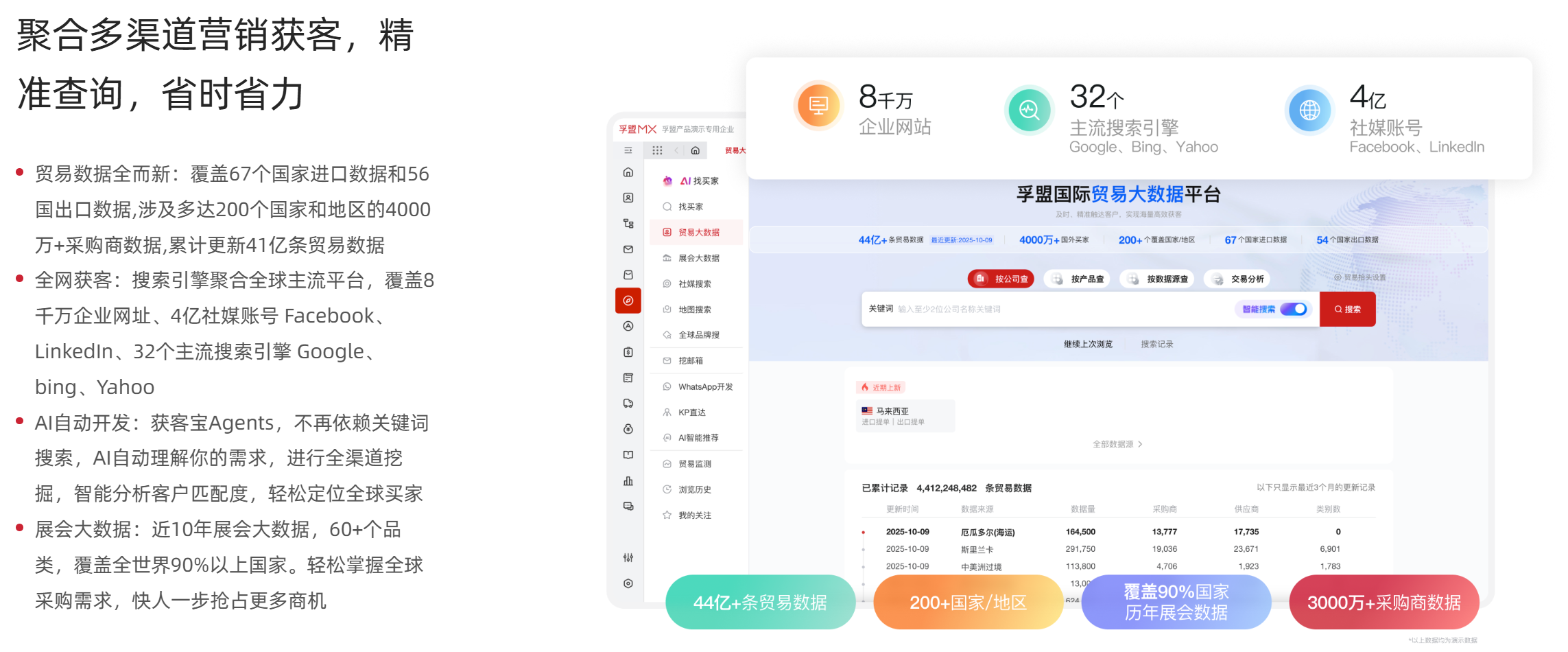Click the circled letter A icon in rail
This screenshot has width=1568, height=652.
(628, 327)
